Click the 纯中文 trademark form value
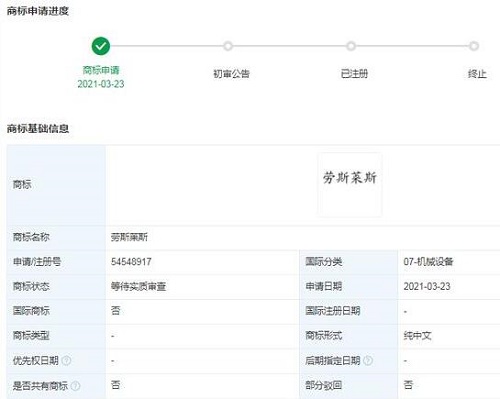 coord(418,336)
